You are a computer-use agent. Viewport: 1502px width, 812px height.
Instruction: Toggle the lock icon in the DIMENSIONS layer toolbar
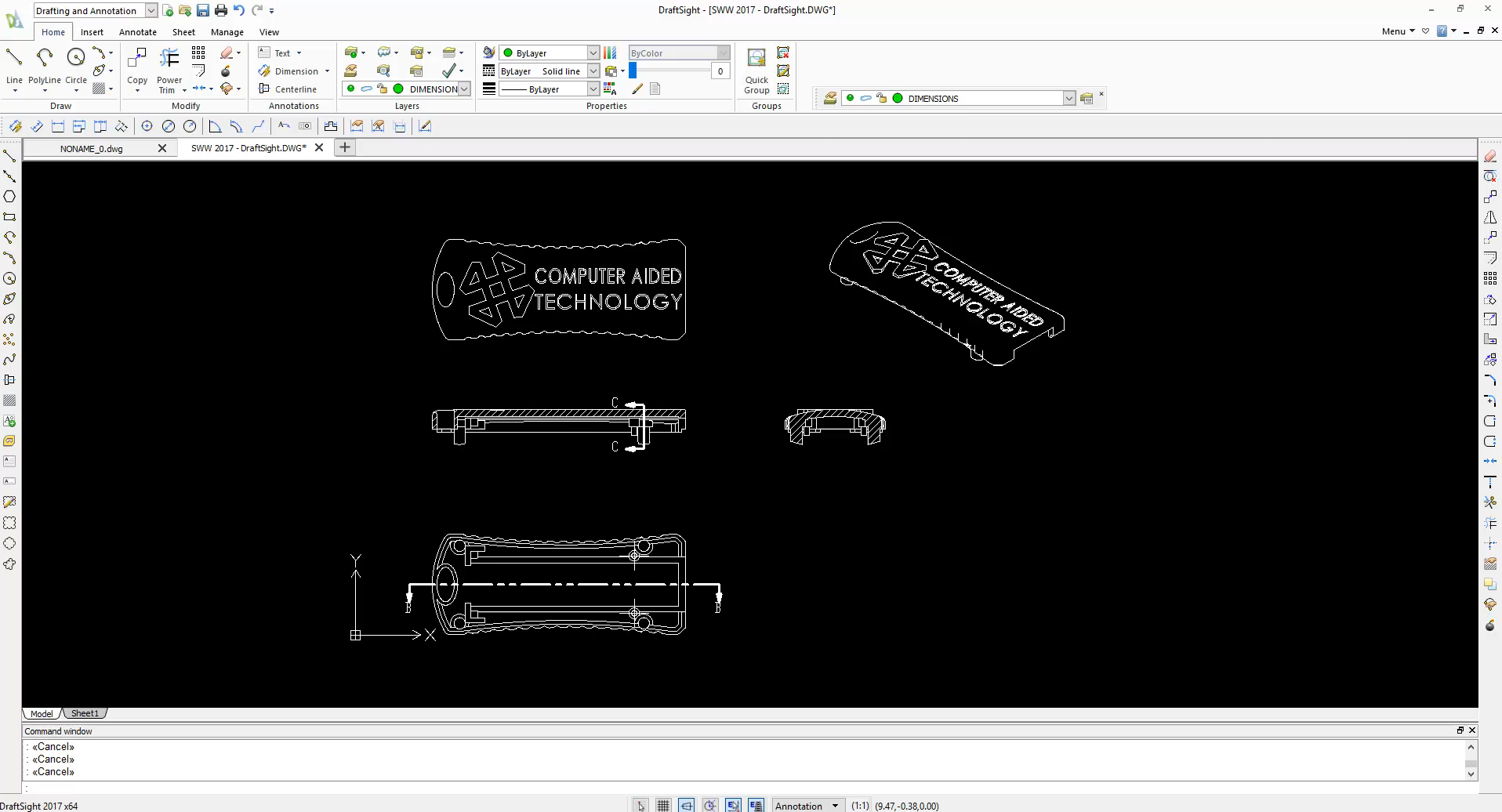(x=881, y=98)
